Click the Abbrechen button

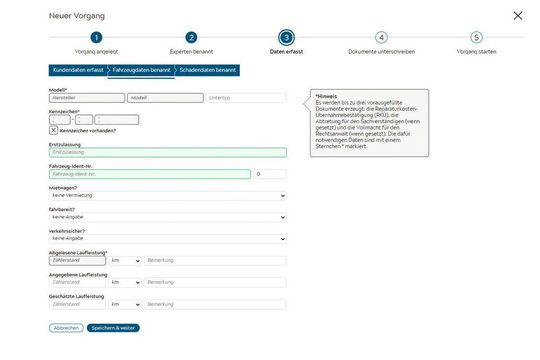pos(66,328)
